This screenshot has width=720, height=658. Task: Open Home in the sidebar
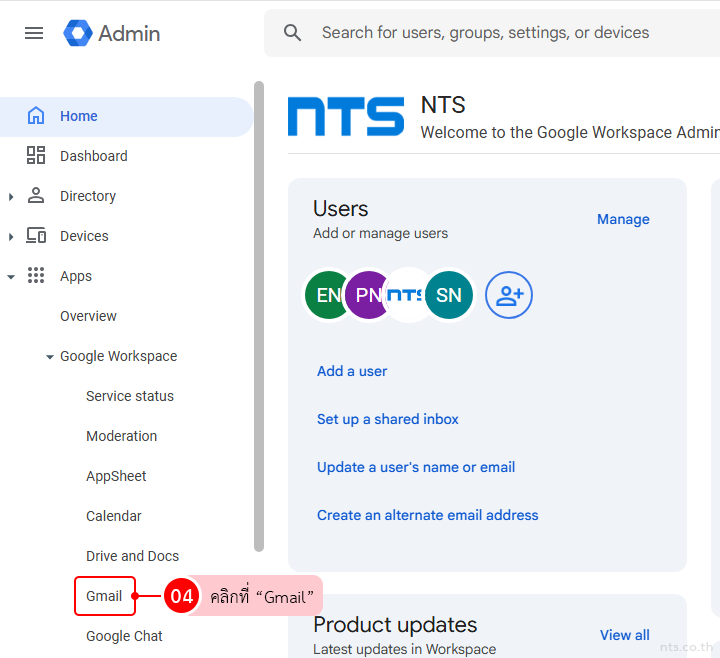tap(126, 116)
